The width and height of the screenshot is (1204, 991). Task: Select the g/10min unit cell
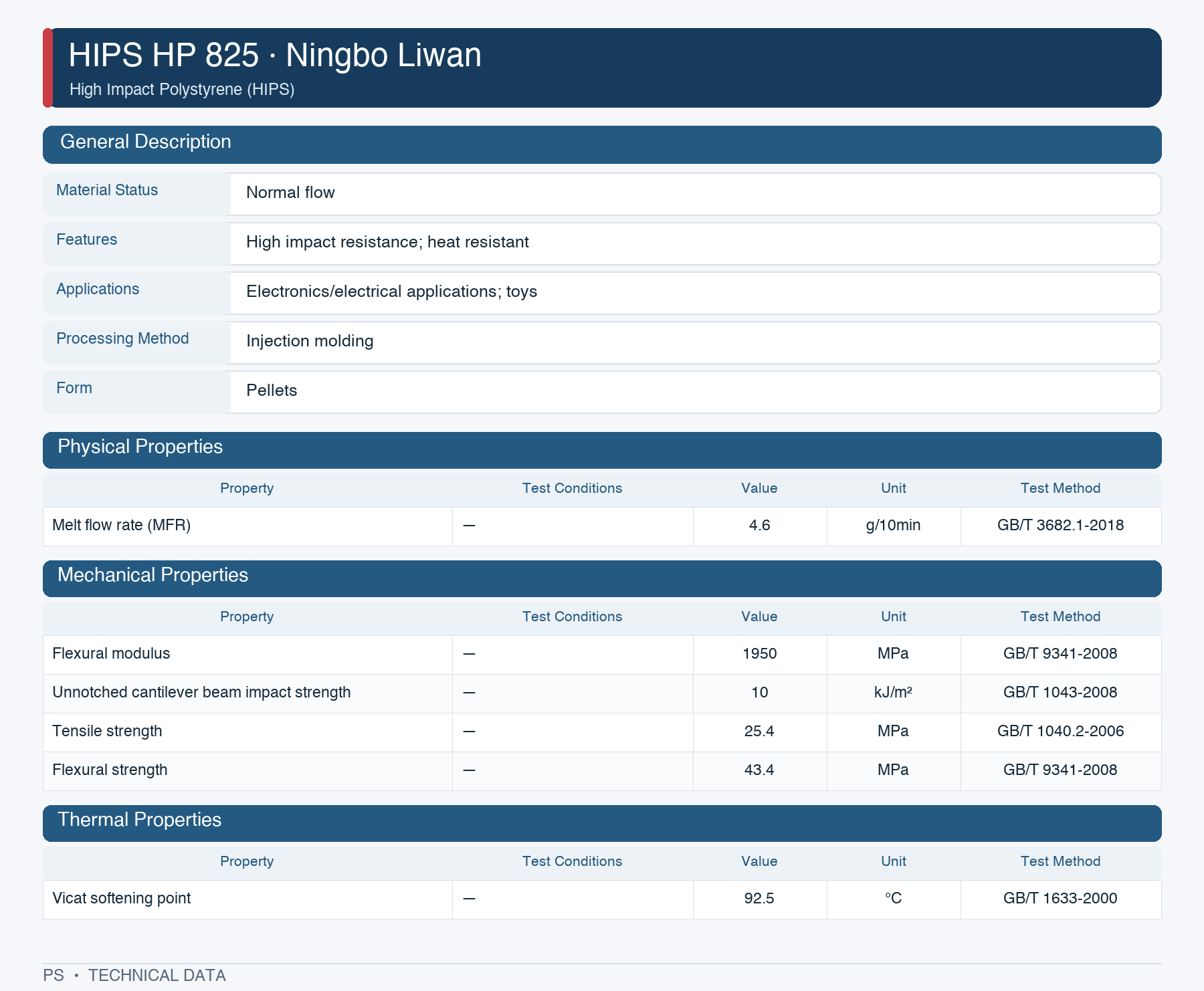point(894,526)
